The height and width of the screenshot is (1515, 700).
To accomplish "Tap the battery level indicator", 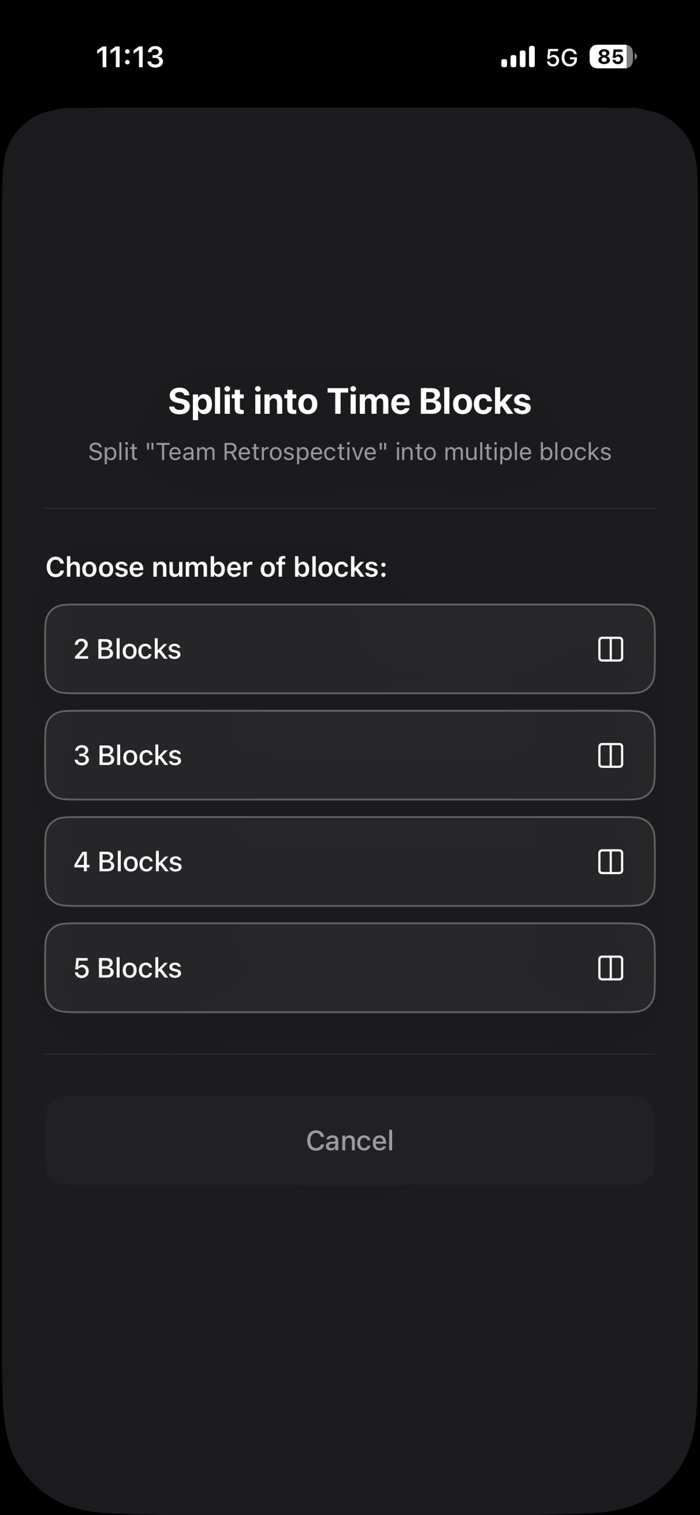I will click(612, 57).
